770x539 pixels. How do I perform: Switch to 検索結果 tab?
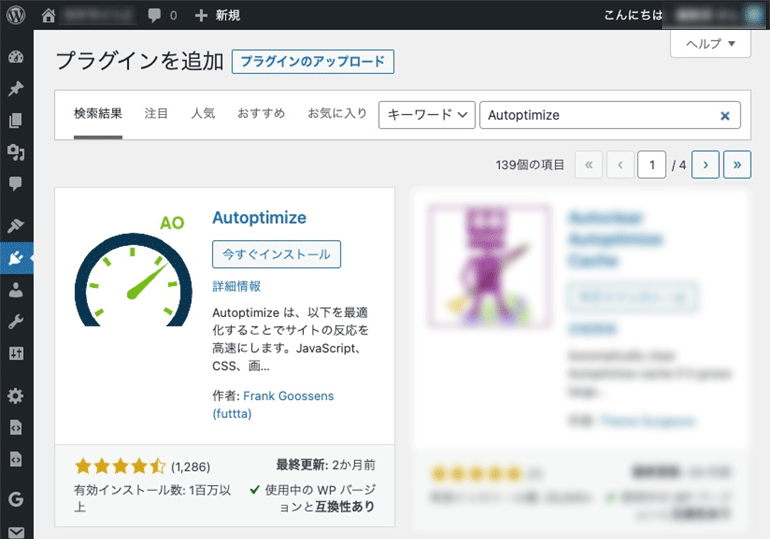(98, 113)
